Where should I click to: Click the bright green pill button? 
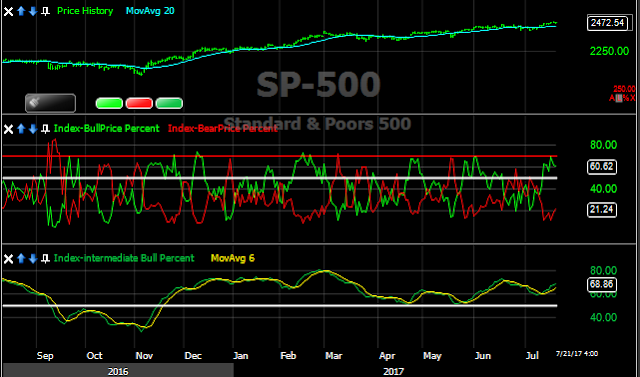click(x=109, y=103)
